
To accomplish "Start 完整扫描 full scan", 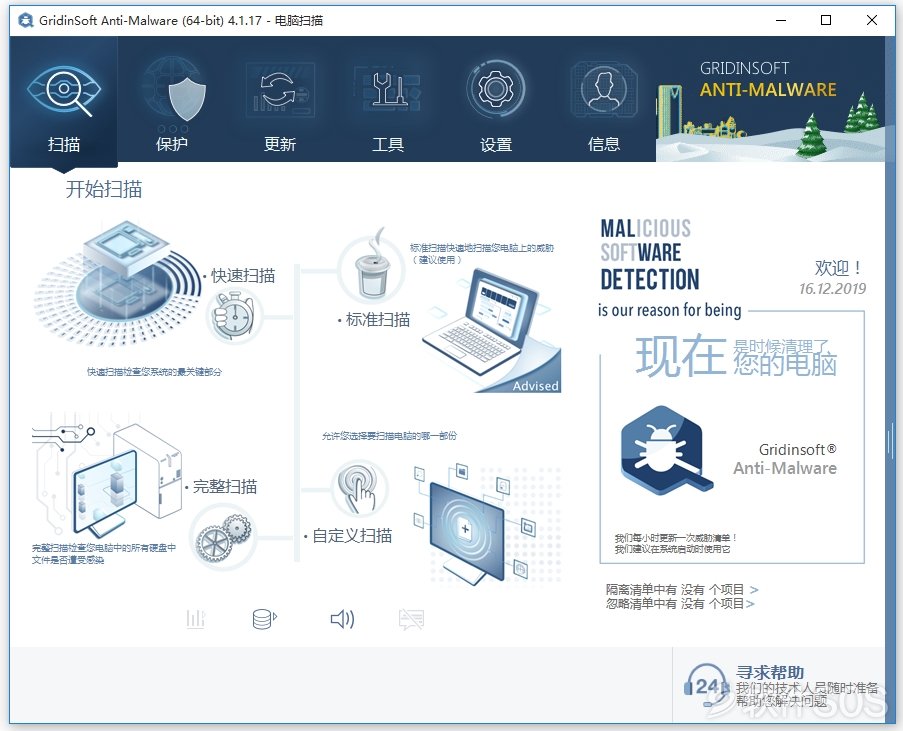I will 224,486.
